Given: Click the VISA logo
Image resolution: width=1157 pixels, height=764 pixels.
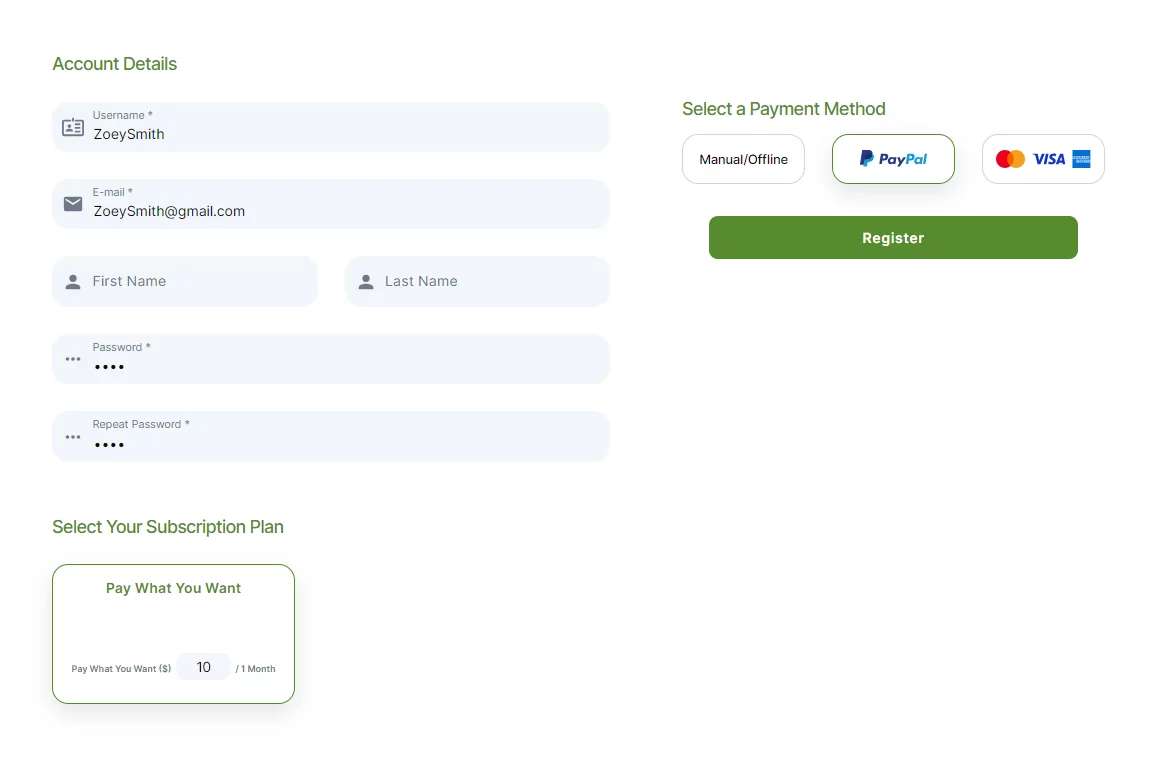Looking at the screenshot, I should point(1049,159).
